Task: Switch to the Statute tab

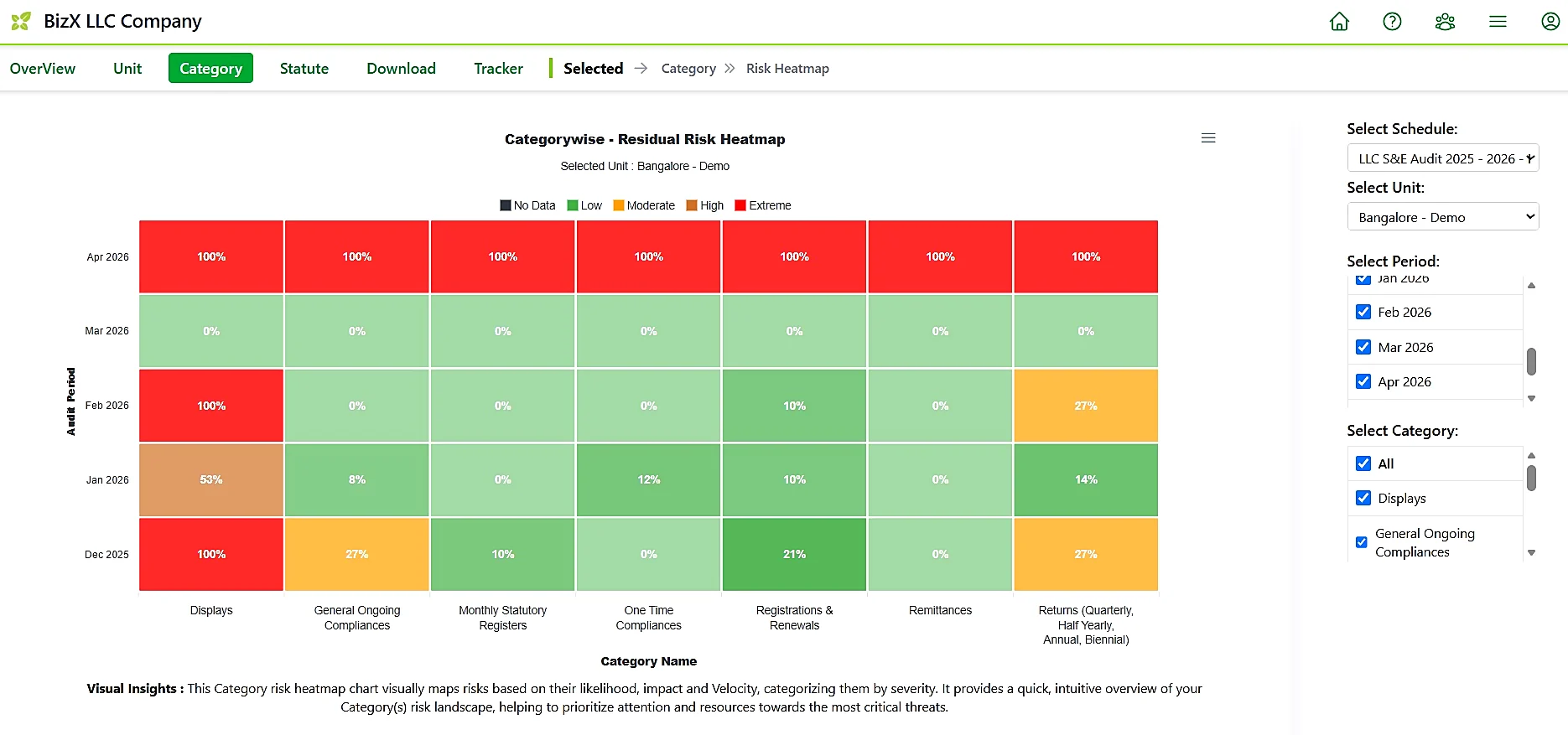Action: [304, 69]
